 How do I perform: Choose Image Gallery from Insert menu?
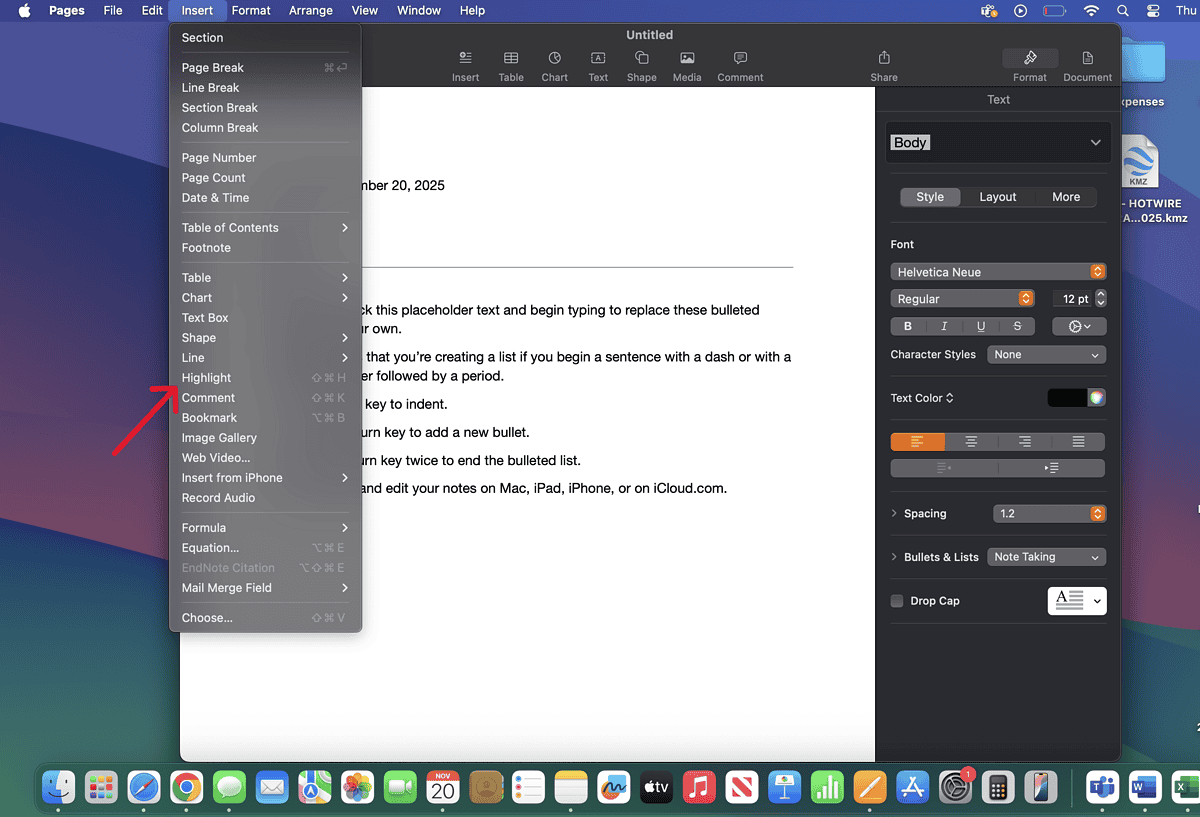[265, 438]
